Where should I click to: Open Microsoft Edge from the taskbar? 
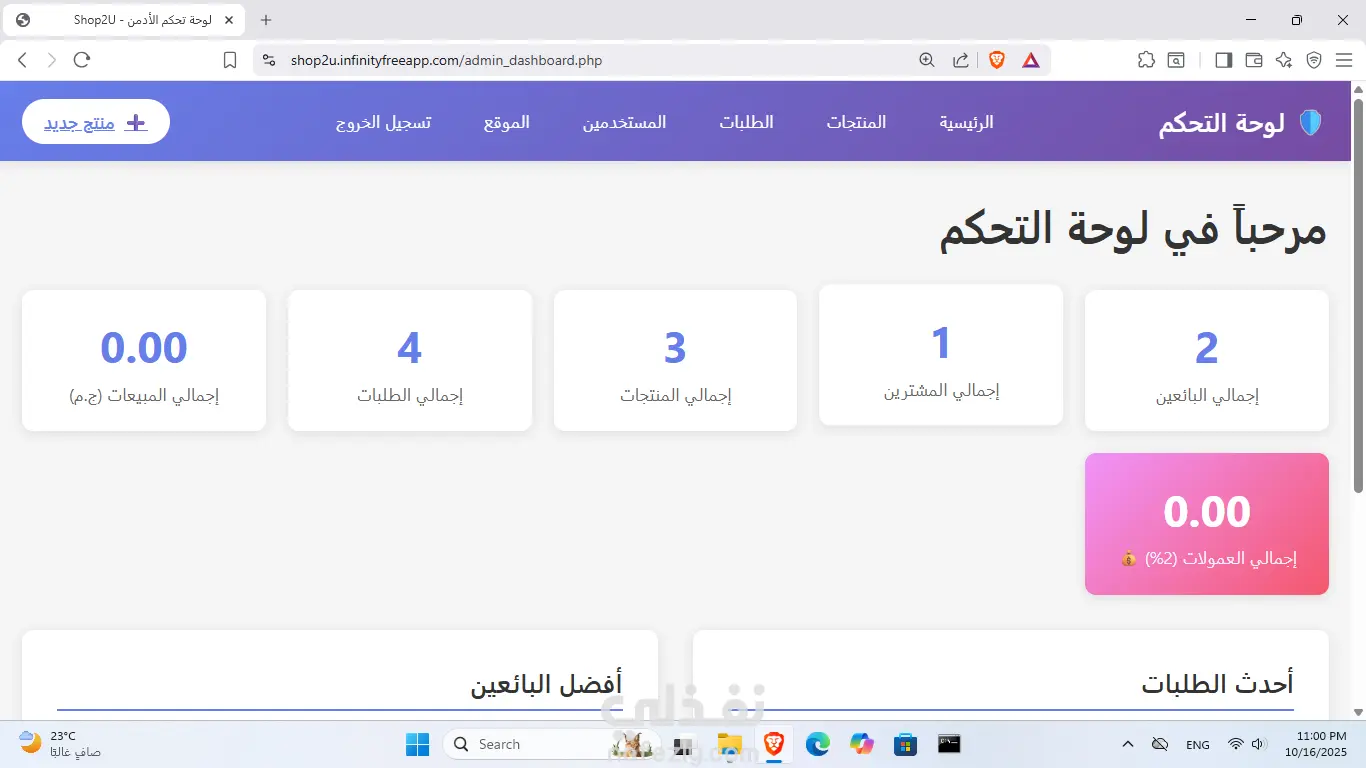pos(818,744)
